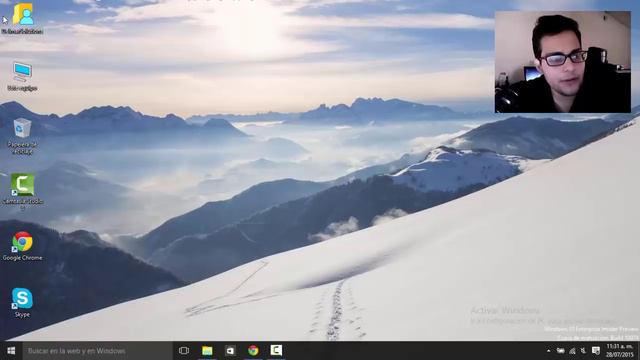Expand the hidden system tray icons

548,351
